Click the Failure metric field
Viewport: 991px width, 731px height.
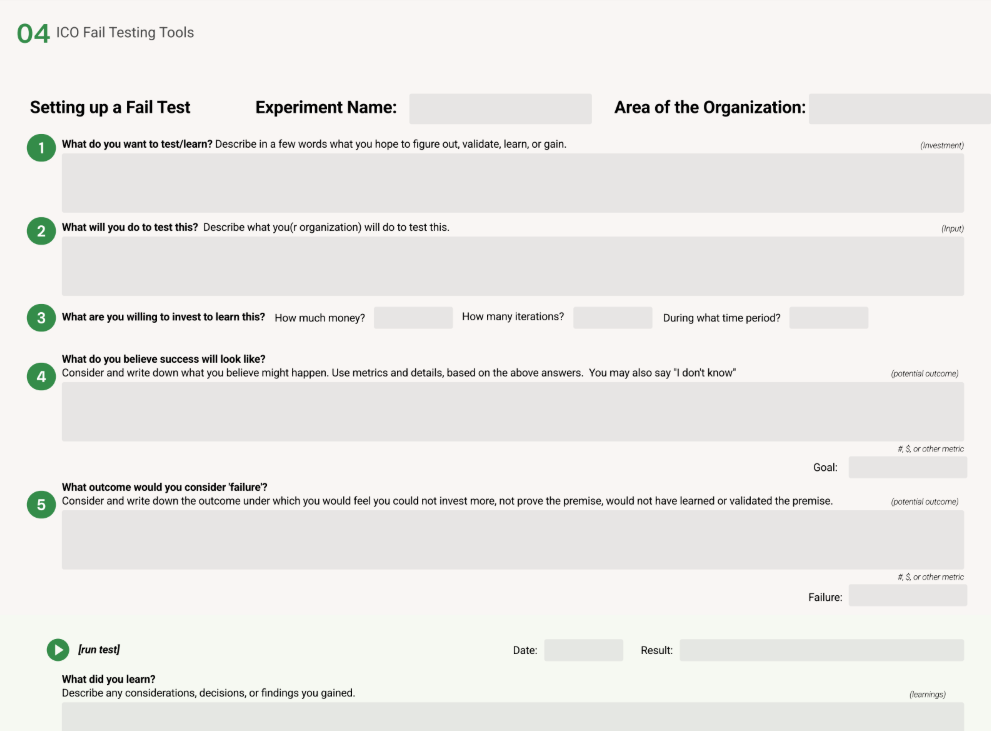coord(907,596)
